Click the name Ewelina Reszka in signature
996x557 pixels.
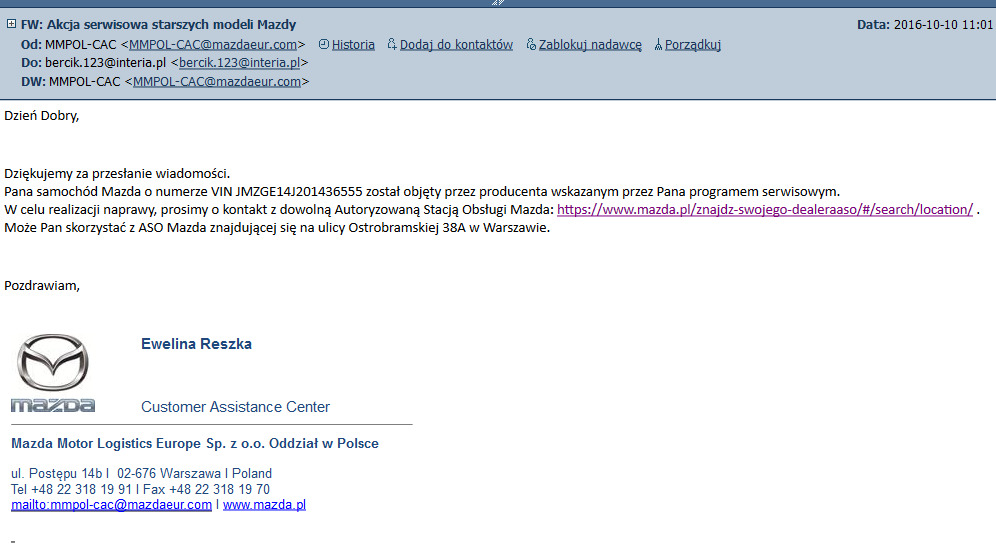(x=196, y=344)
